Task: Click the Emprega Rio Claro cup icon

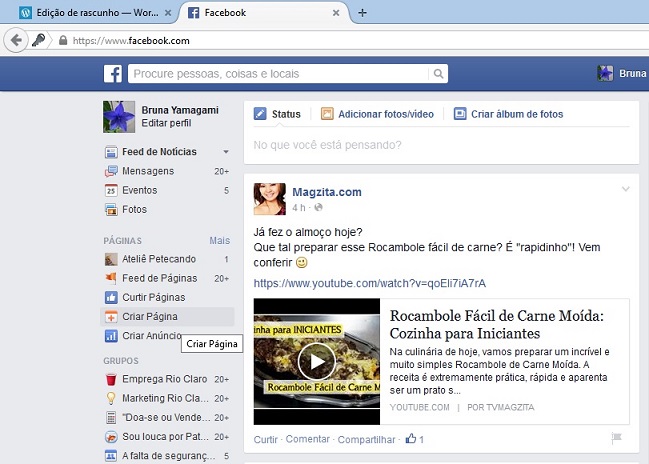Action: click(x=111, y=379)
